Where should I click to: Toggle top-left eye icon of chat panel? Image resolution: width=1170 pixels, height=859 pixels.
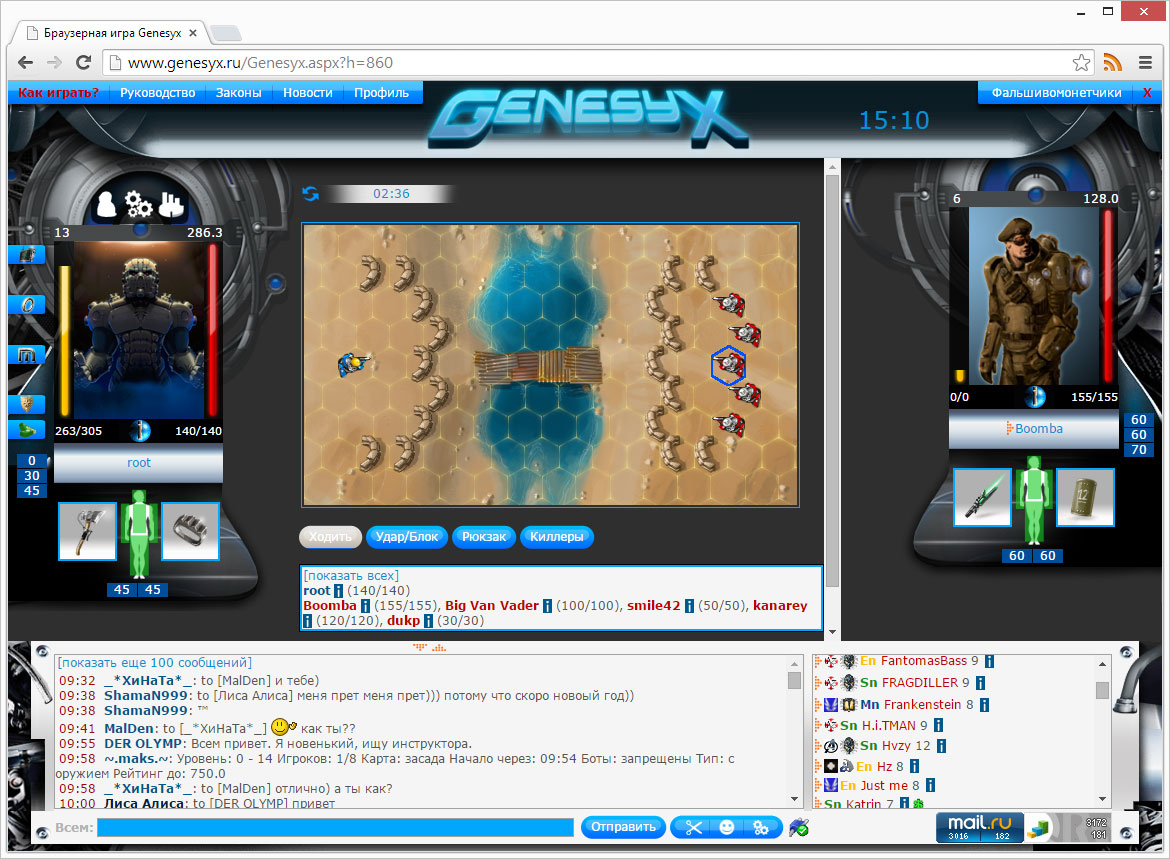click(43, 652)
